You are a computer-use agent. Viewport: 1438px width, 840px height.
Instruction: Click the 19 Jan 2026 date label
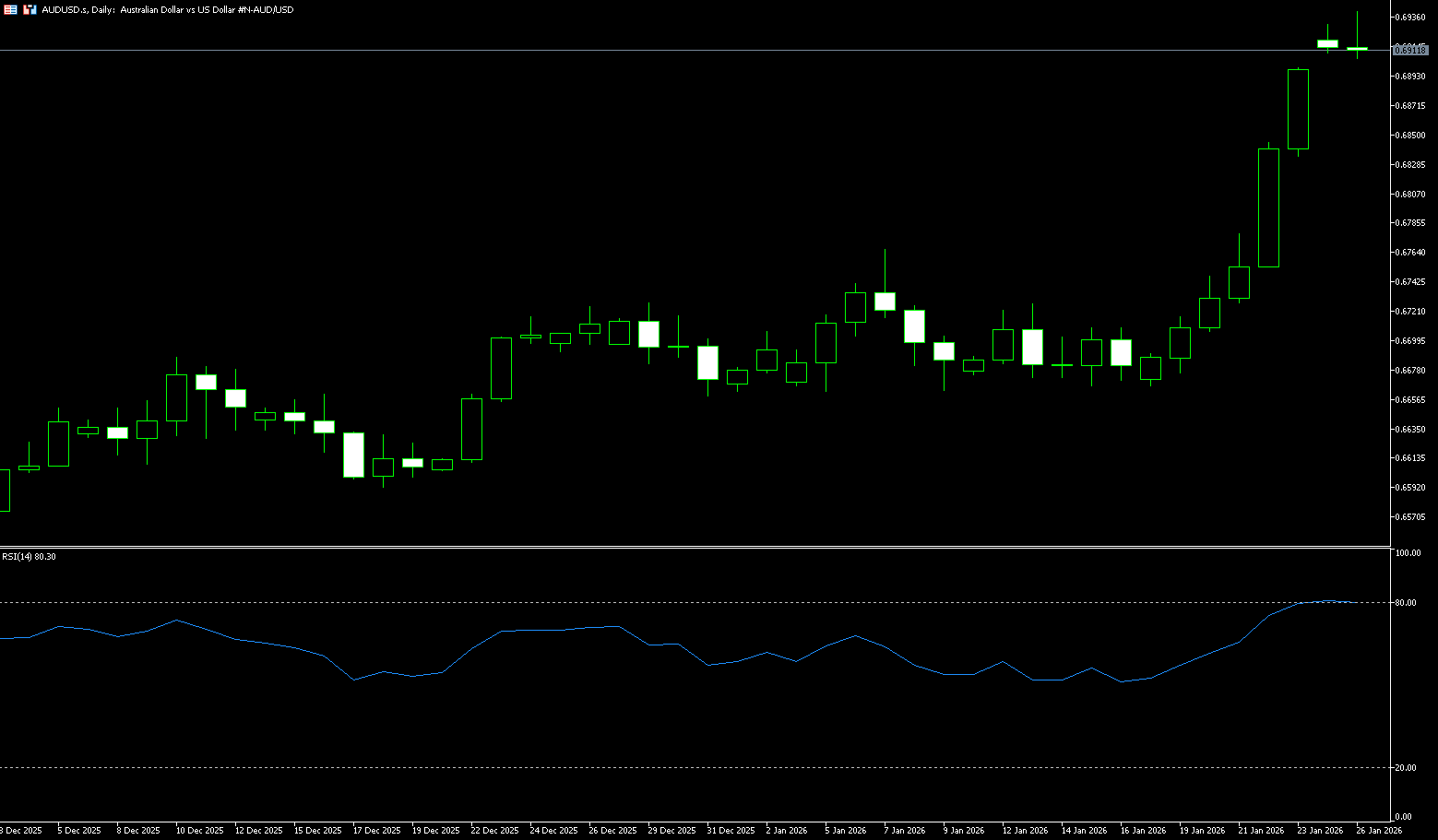coord(1202,831)
